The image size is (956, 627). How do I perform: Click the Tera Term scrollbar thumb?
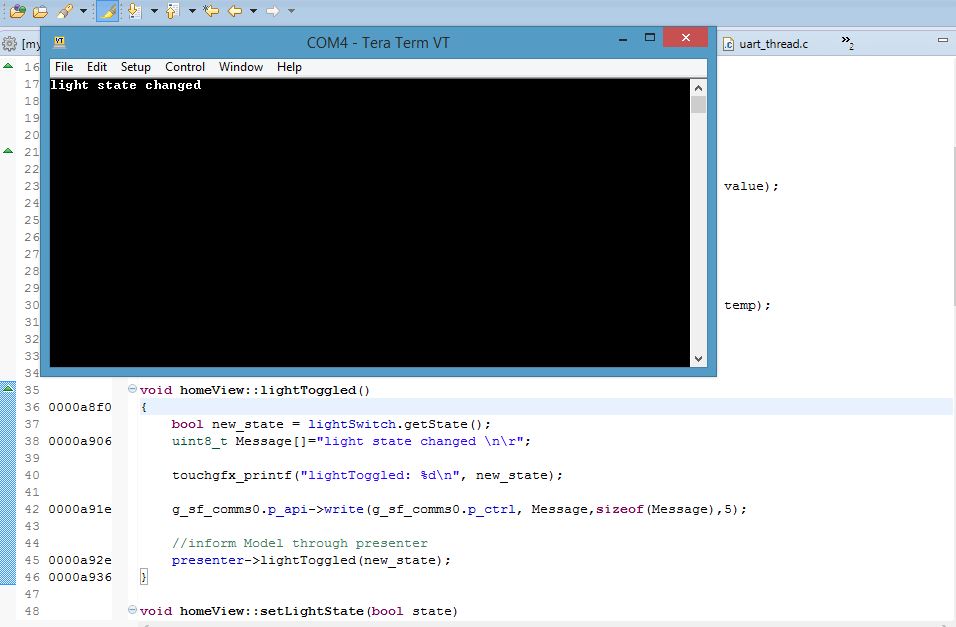coord(699,105)
